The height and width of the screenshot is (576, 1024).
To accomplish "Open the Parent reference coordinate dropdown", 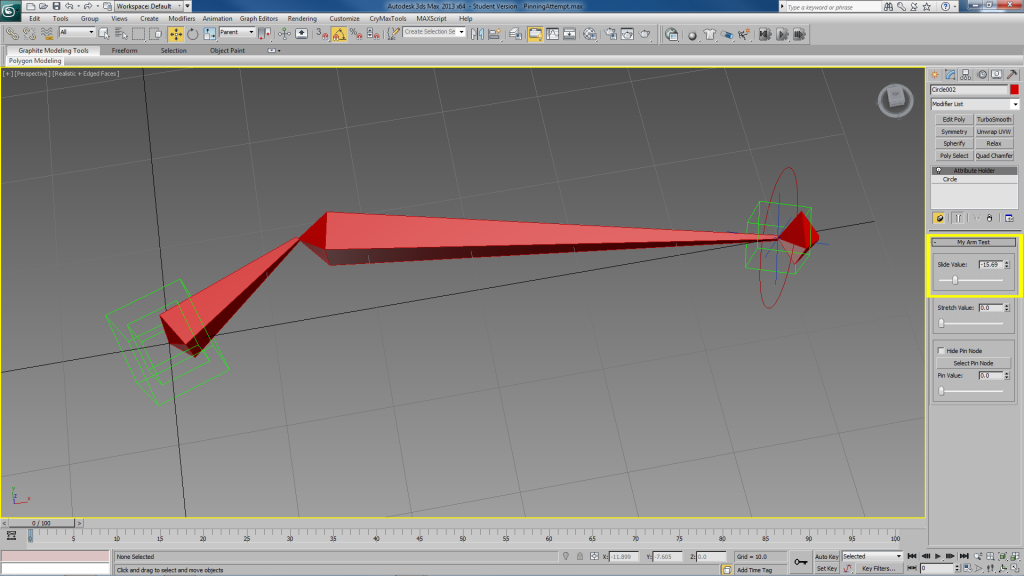I will tap(237, 33).
